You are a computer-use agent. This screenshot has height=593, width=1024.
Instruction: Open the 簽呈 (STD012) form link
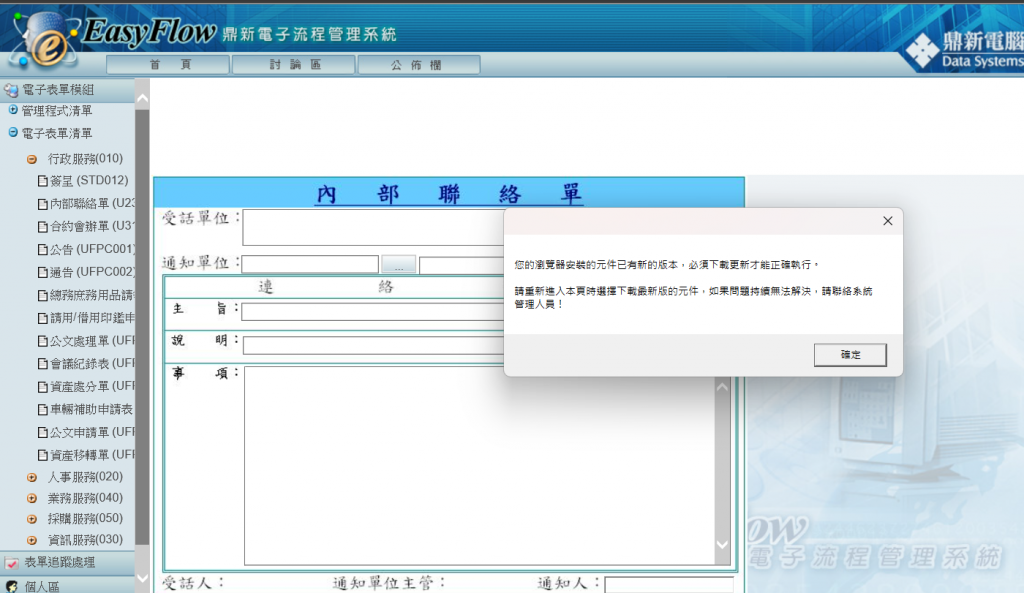(89, 180)
